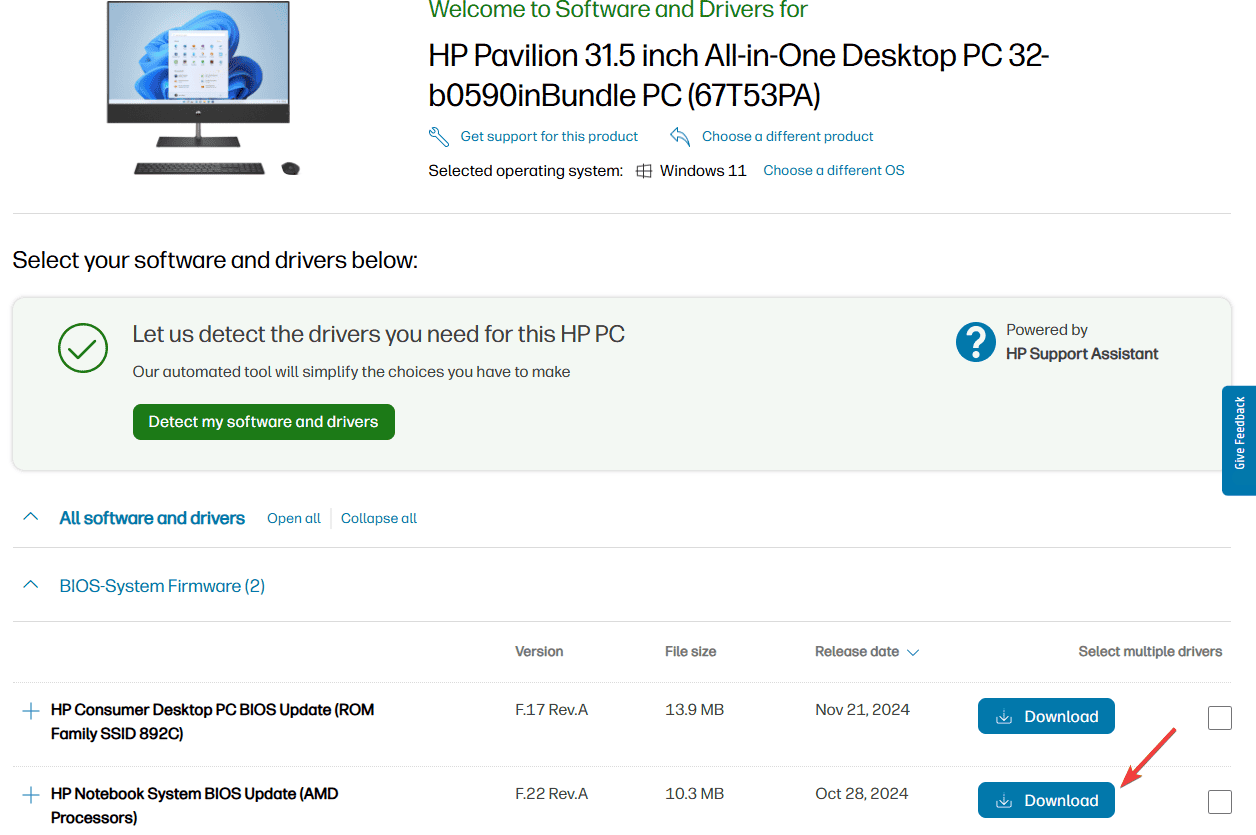Screen dimensions: 1256x835
Task: Click the 13.9 MB file size value
Action: click(x=694, y=710)
